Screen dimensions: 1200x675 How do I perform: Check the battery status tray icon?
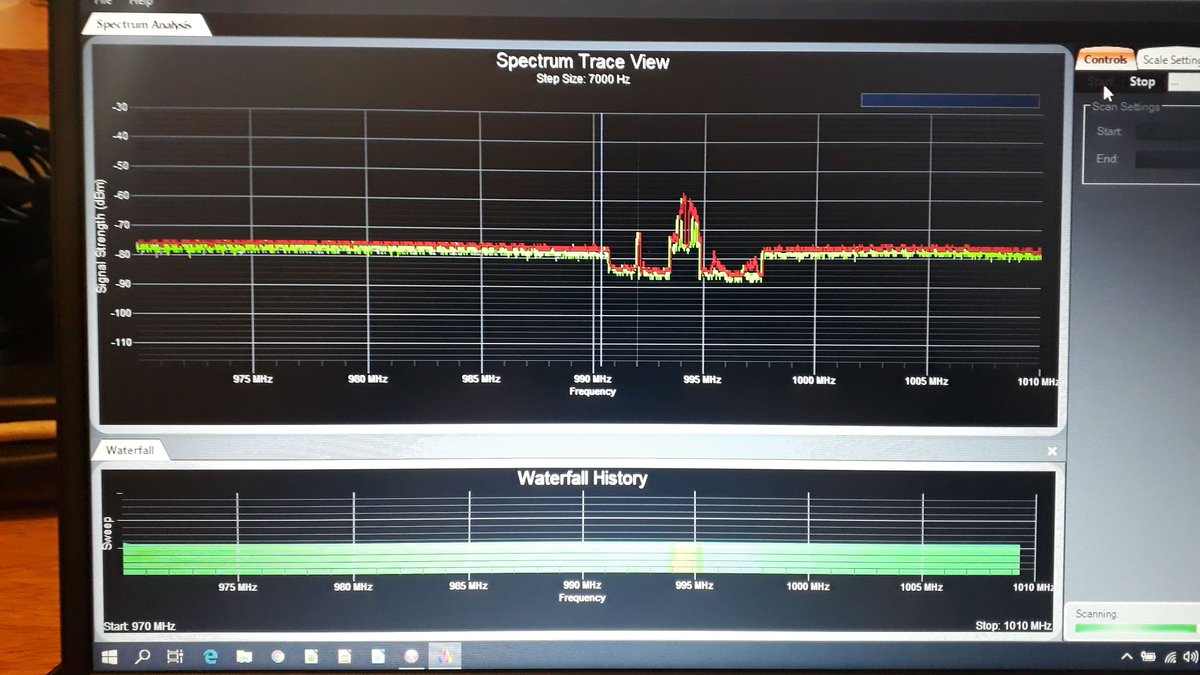click(x=1147, y=657)
